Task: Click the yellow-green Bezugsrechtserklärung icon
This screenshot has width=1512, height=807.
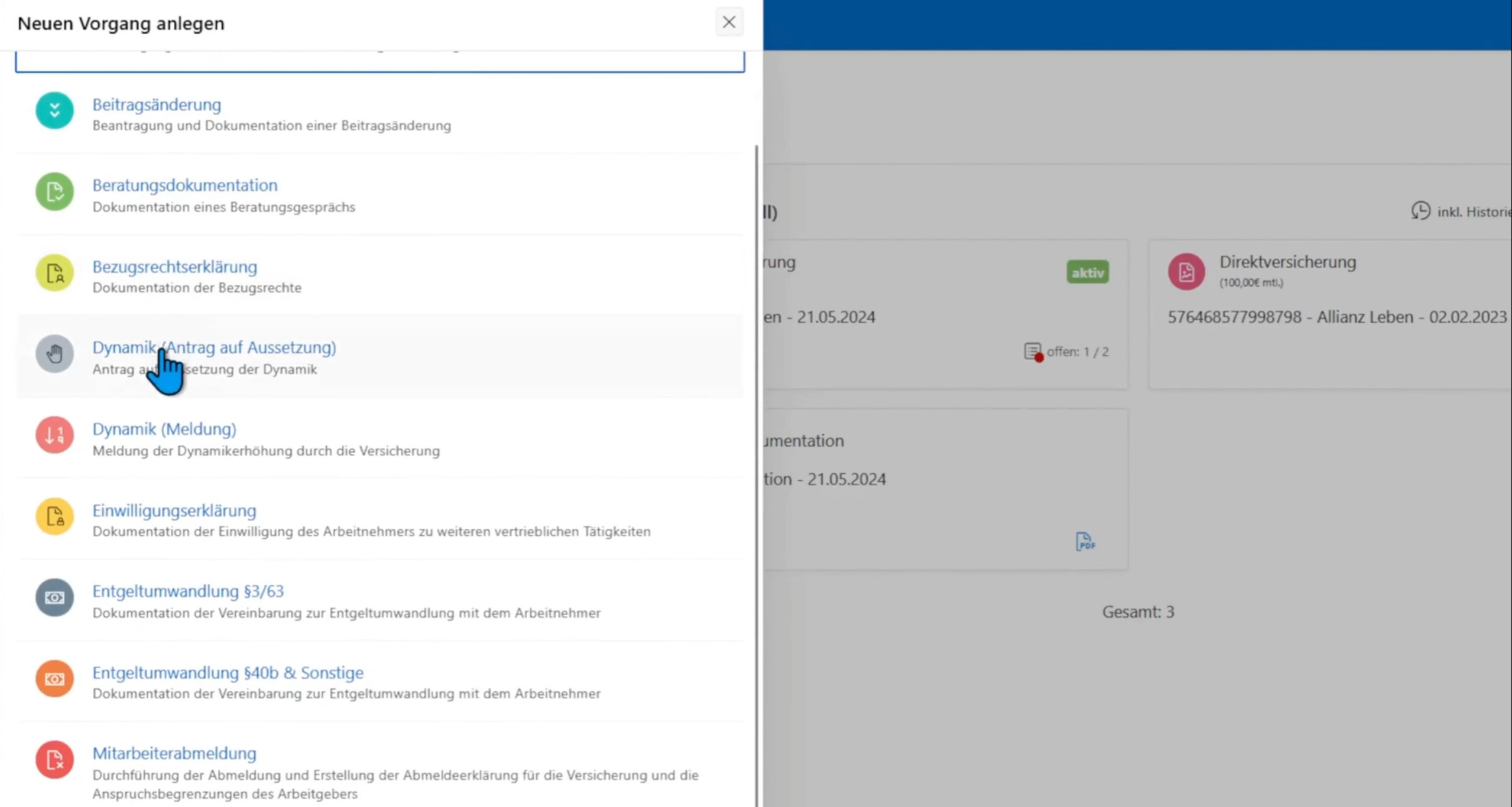Action: pos(54,273)
